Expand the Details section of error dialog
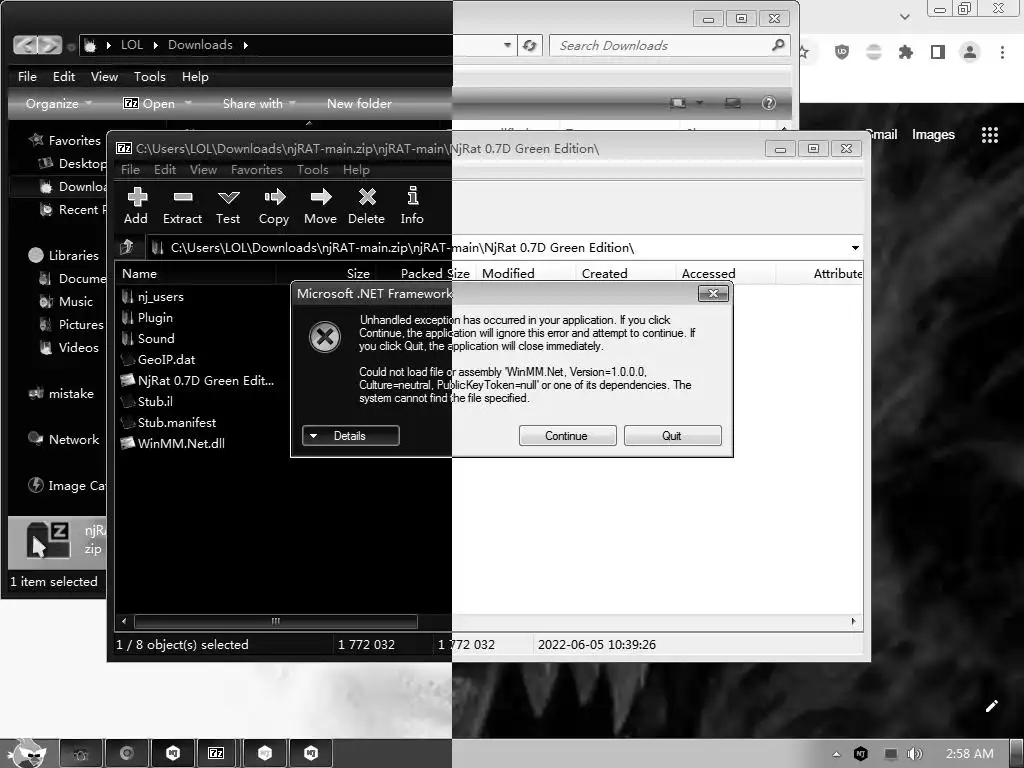The image size is (1024, 768). tap(351, 436)
